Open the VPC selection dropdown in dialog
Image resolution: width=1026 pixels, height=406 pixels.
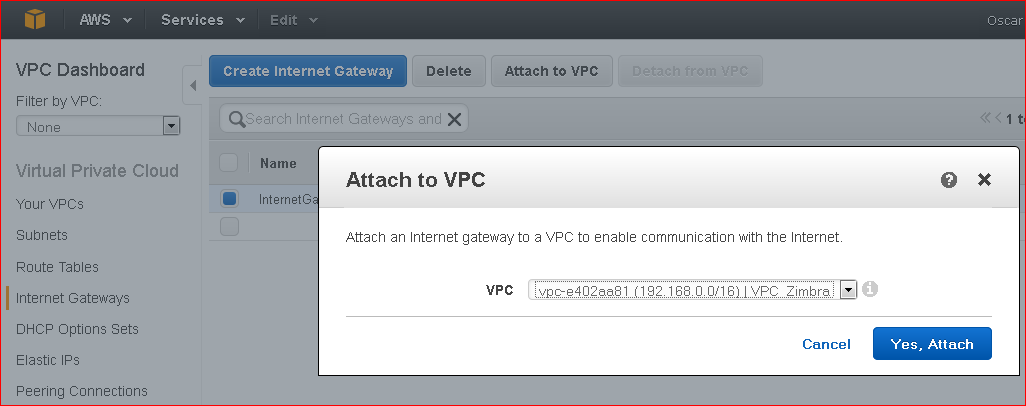click(x=692, y=289)
